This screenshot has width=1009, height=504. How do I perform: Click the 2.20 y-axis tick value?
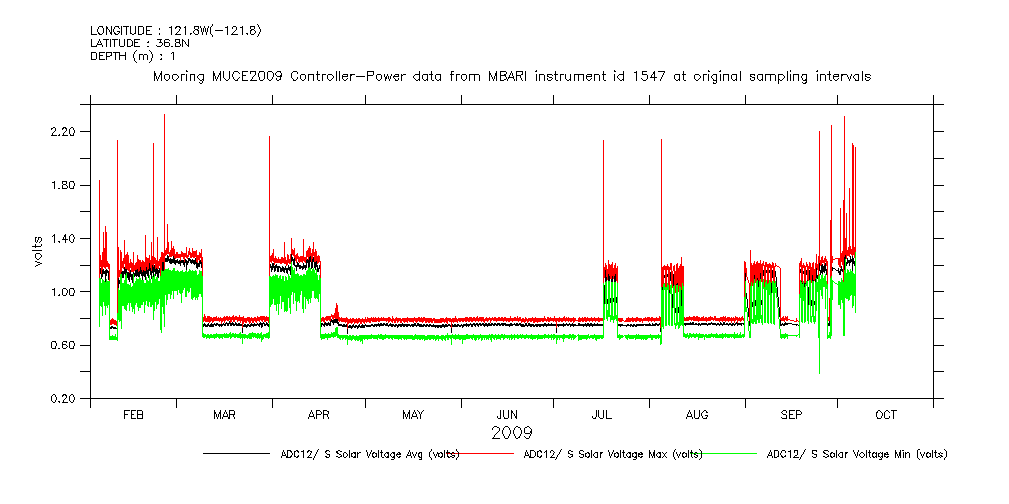(65, 132)
